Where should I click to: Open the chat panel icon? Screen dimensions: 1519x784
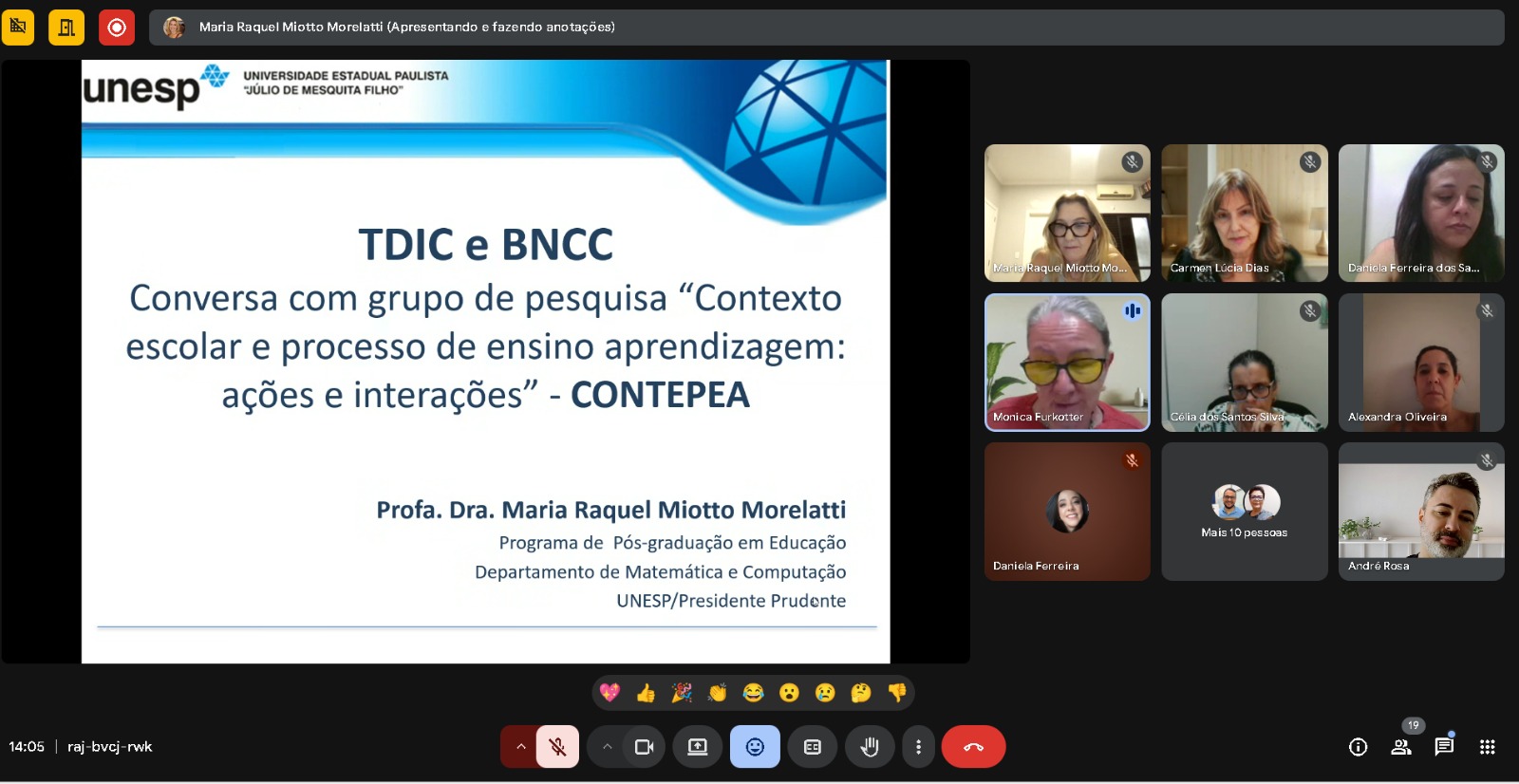pos(1444,747)
